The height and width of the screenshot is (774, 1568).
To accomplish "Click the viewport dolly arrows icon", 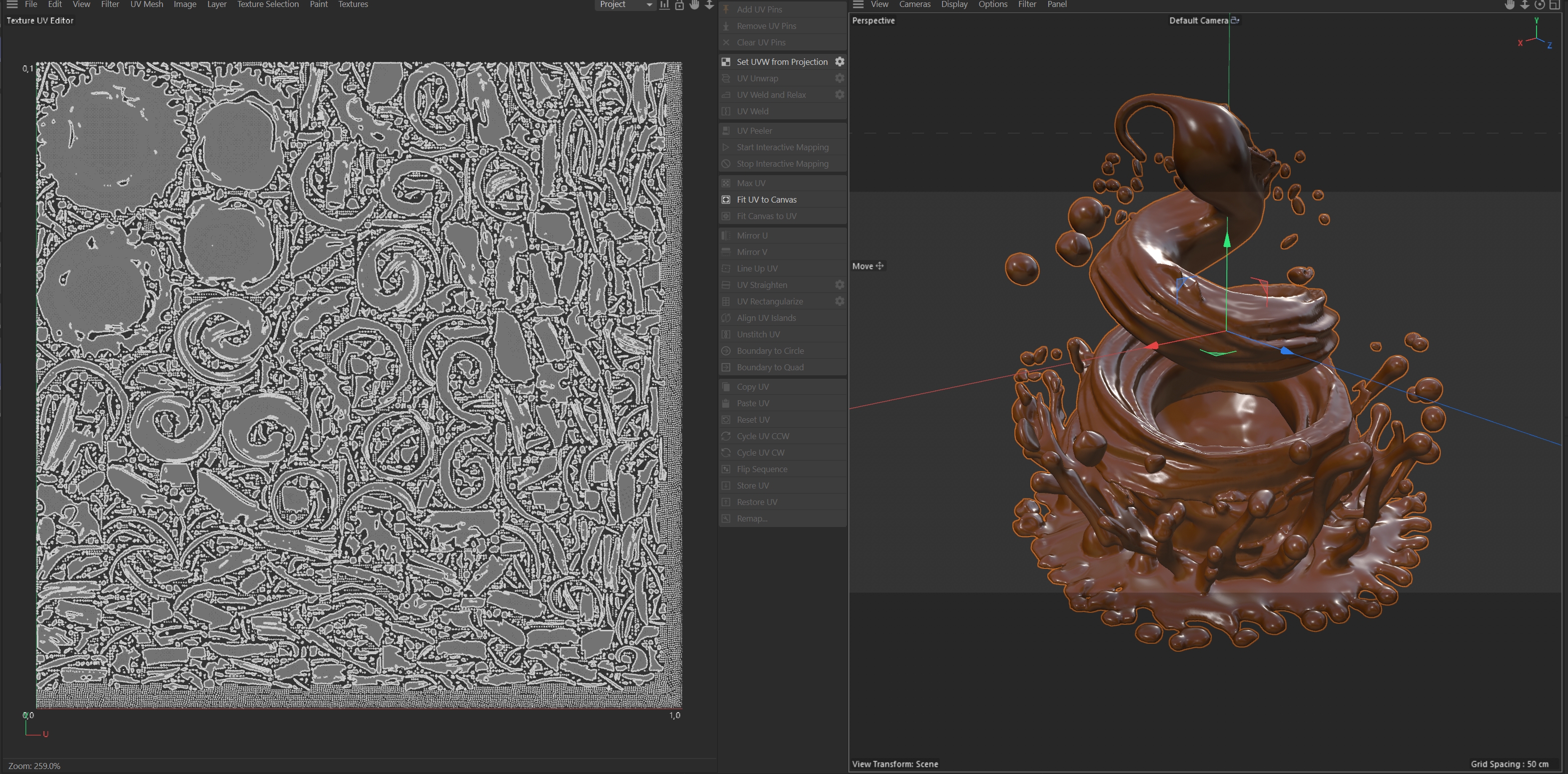I will coord(1525,5).
